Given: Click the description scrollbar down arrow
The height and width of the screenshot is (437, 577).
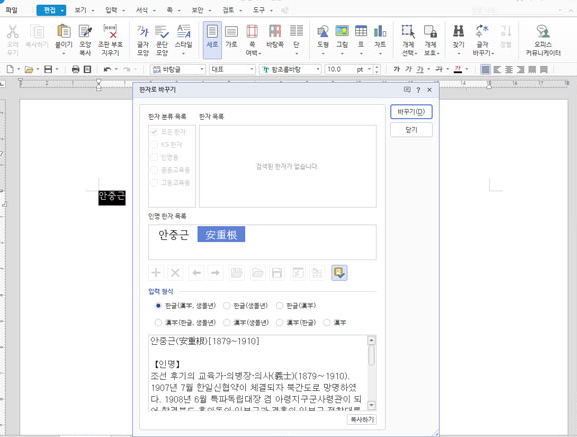Looking at the screenshot, I should coord(371,405).
